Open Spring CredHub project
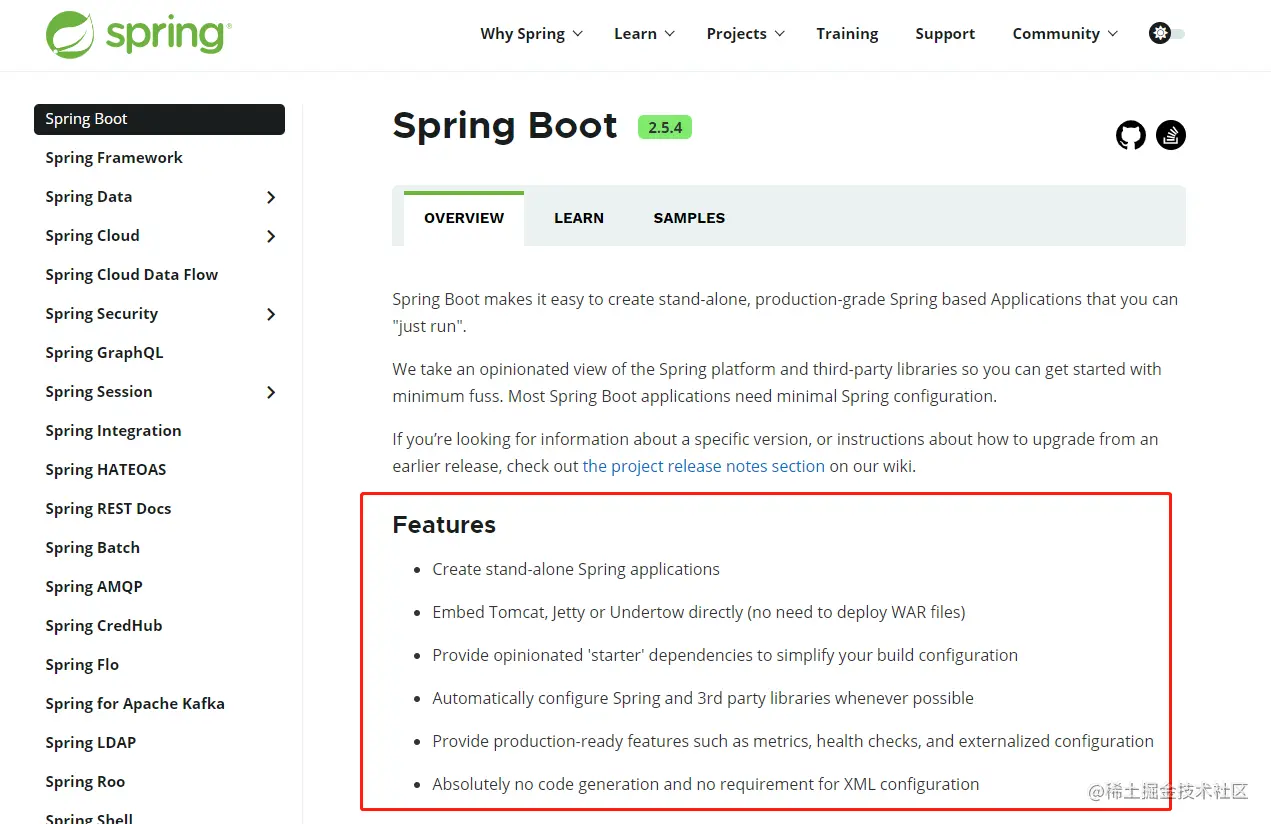The image size is (1271, 824). [104, 626]
